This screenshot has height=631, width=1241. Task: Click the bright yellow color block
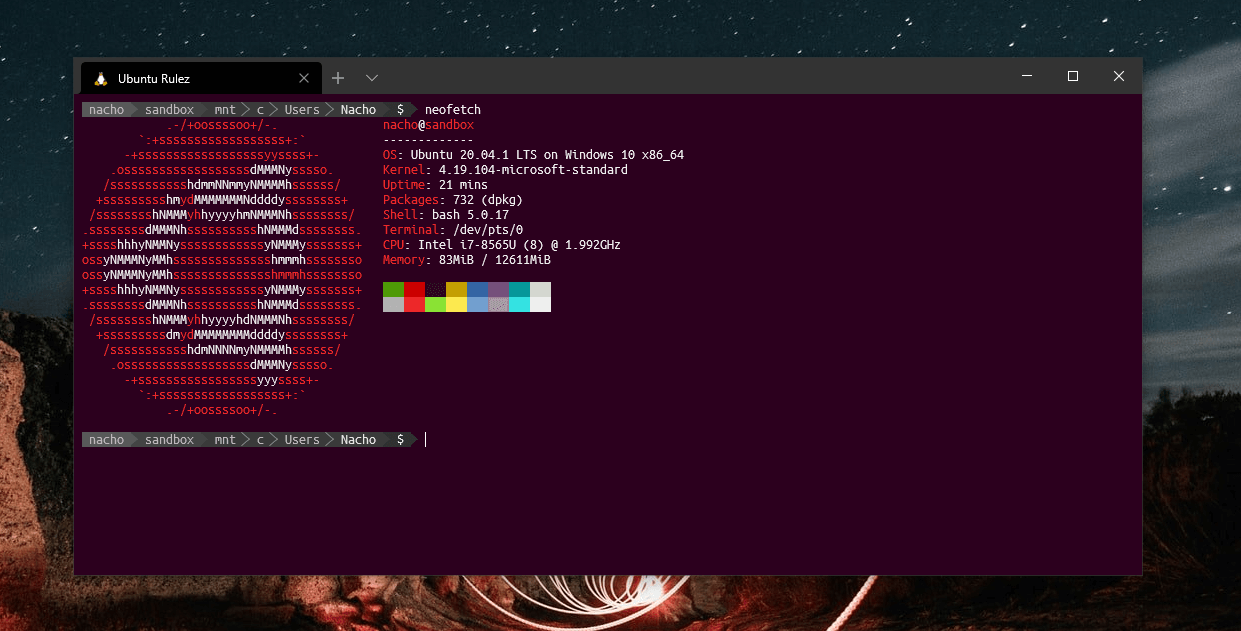coord(456,304)
